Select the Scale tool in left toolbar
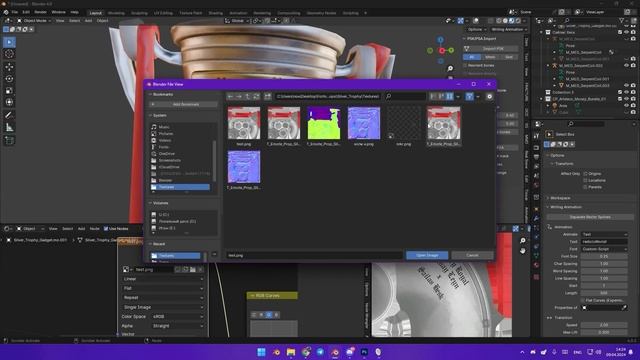This screenshot has height=360, width=640. [x=9, y=91]
